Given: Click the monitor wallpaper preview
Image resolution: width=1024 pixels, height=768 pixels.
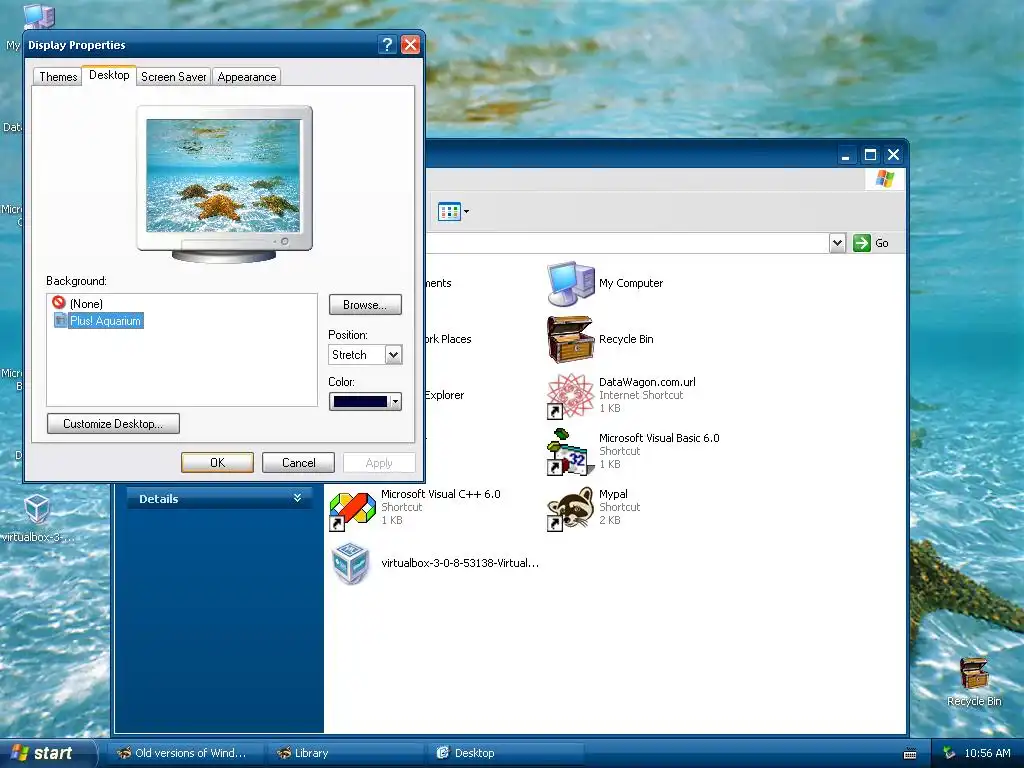Looking at the screenshot, I should [223, 176].
